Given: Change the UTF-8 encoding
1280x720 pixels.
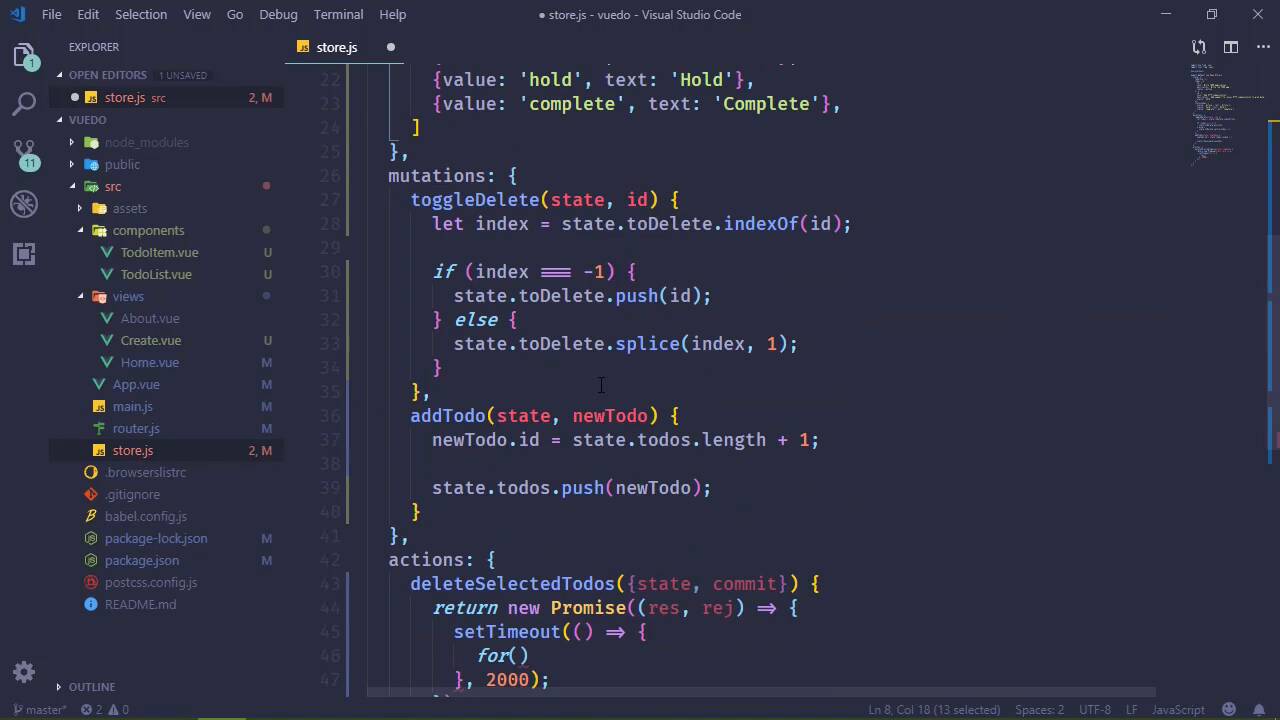Looking at the screenshot, I should (x=1095, y=710).
